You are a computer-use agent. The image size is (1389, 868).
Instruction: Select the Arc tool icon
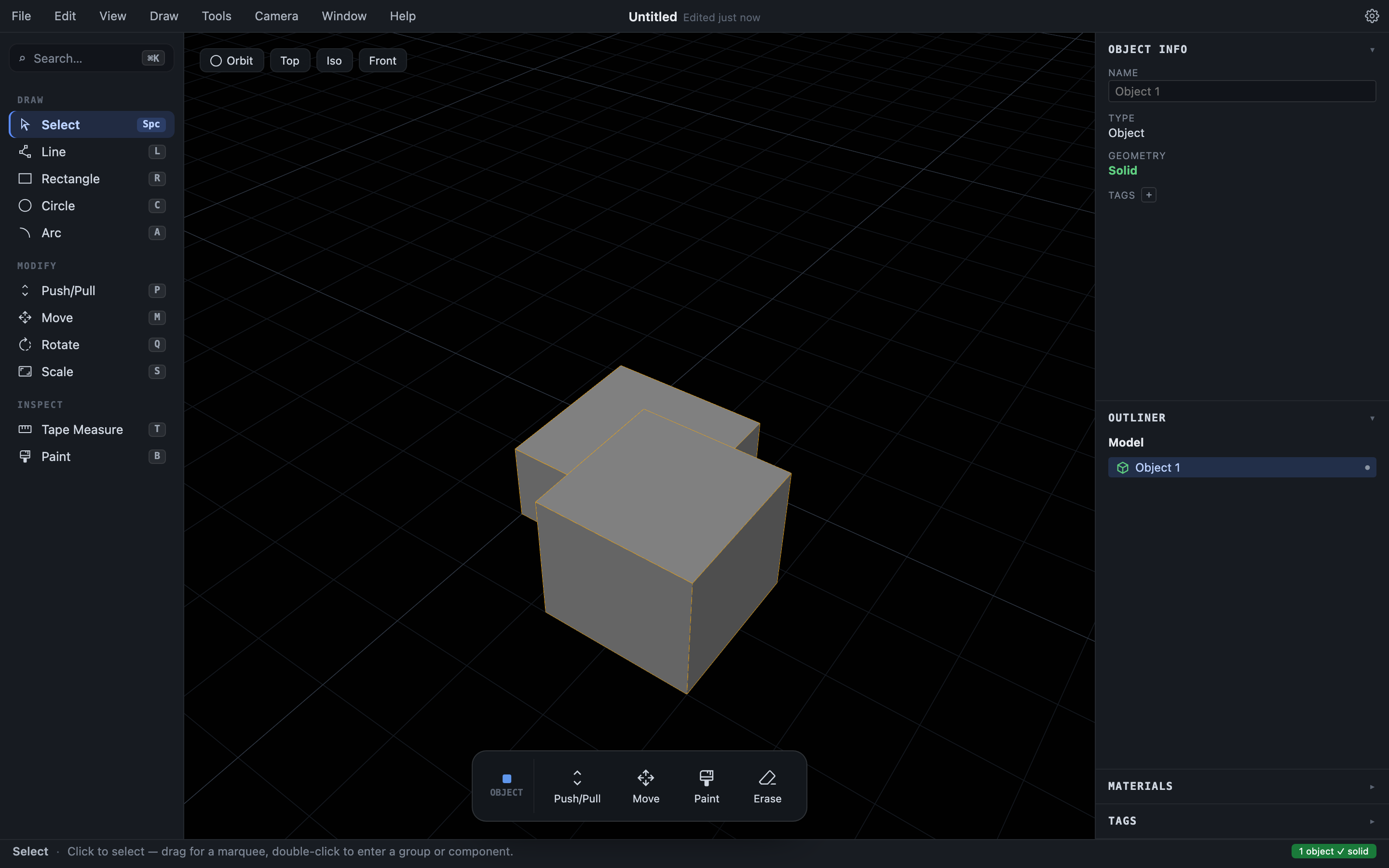(25, 232)
